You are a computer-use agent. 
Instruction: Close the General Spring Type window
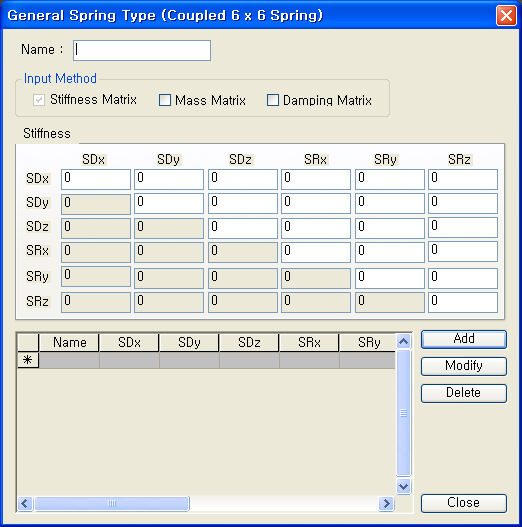(x=506, y=15)
